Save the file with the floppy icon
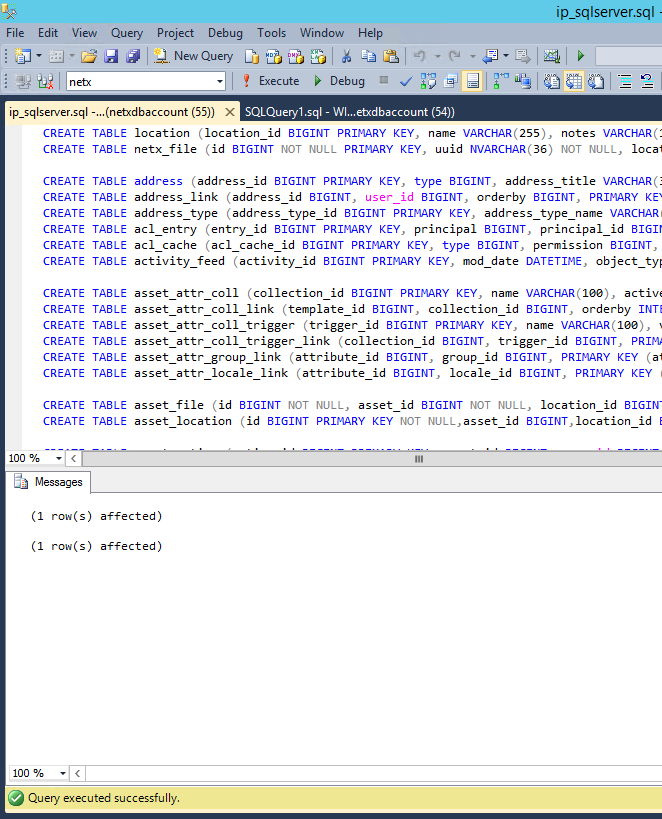Image resolution: width=662 pixels, height=819 pixels. tap(110, 56)
